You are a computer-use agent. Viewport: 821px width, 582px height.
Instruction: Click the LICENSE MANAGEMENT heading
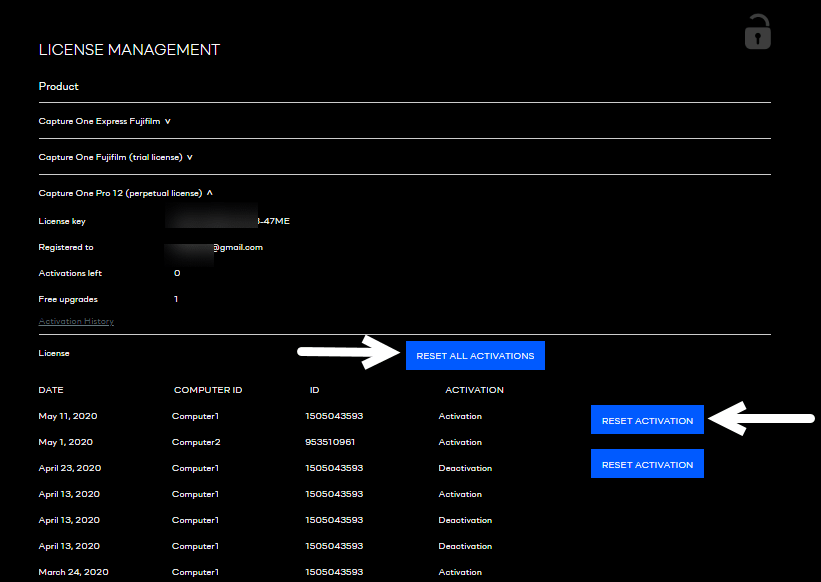[128, 49]
